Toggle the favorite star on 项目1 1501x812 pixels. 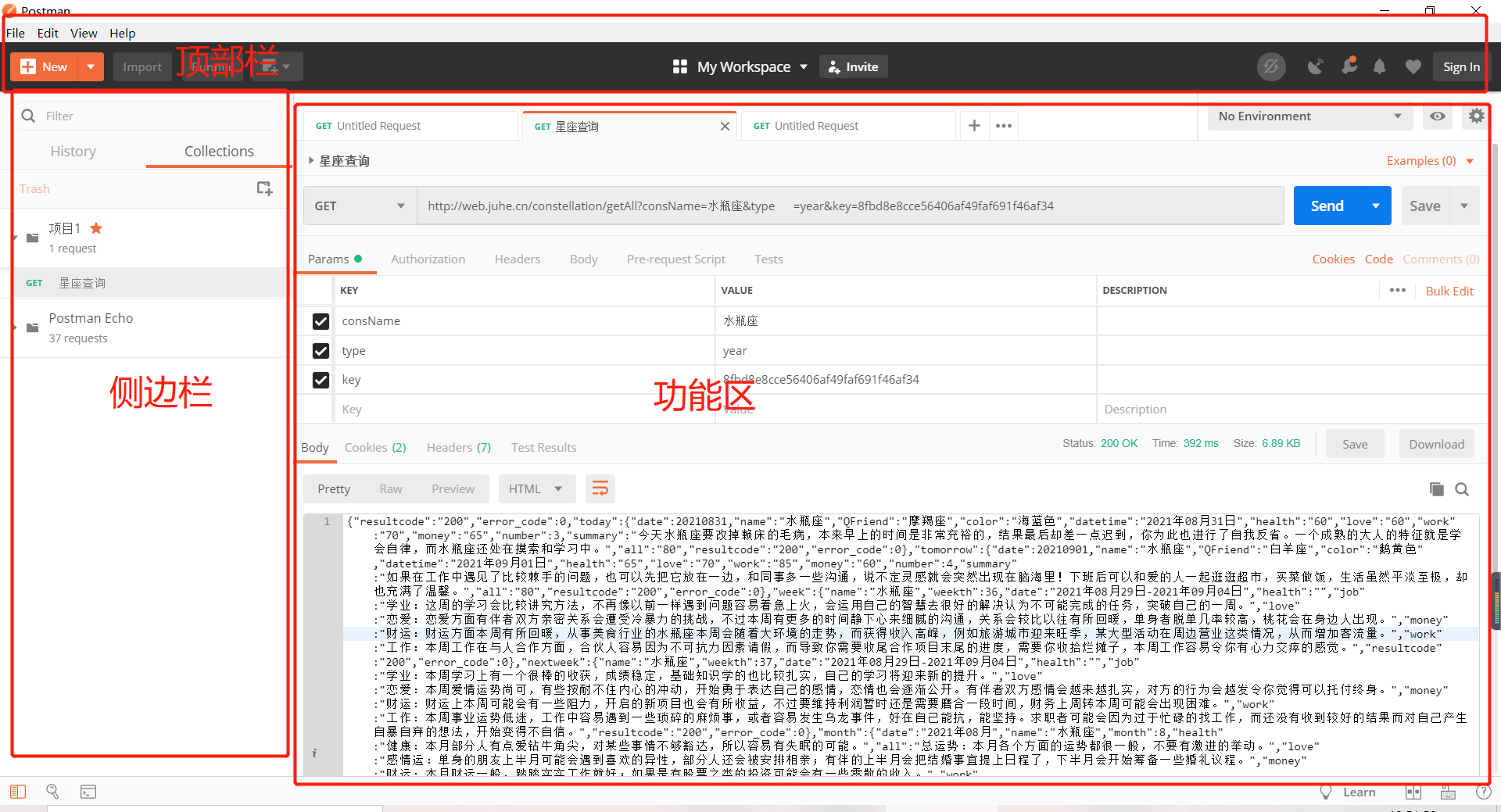96,228
